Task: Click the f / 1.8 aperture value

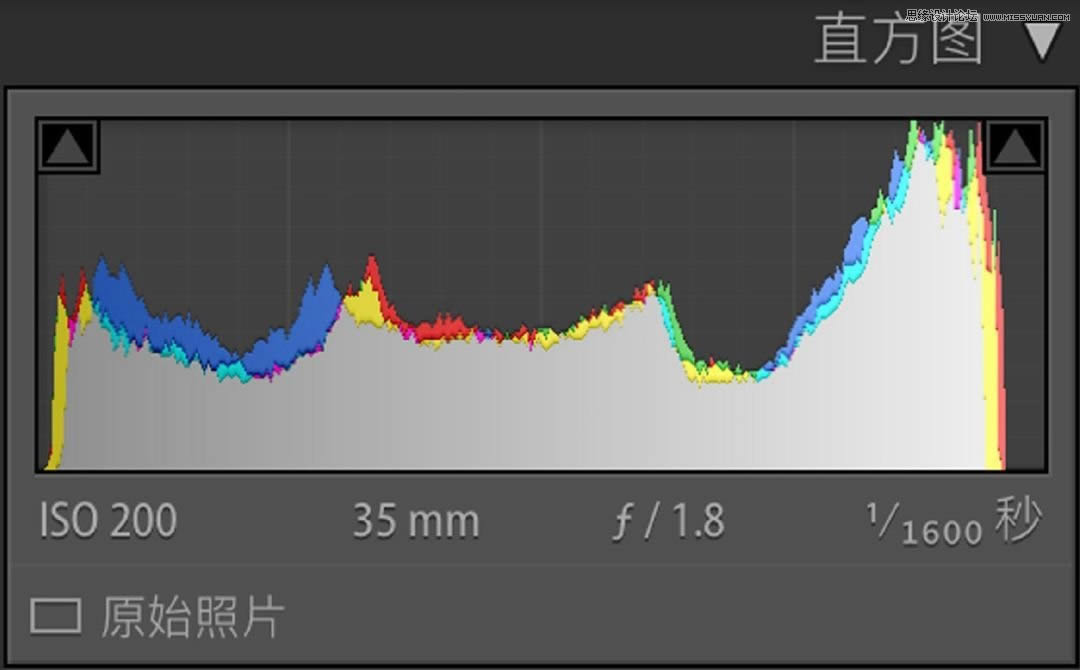Action: pos(667,522)
